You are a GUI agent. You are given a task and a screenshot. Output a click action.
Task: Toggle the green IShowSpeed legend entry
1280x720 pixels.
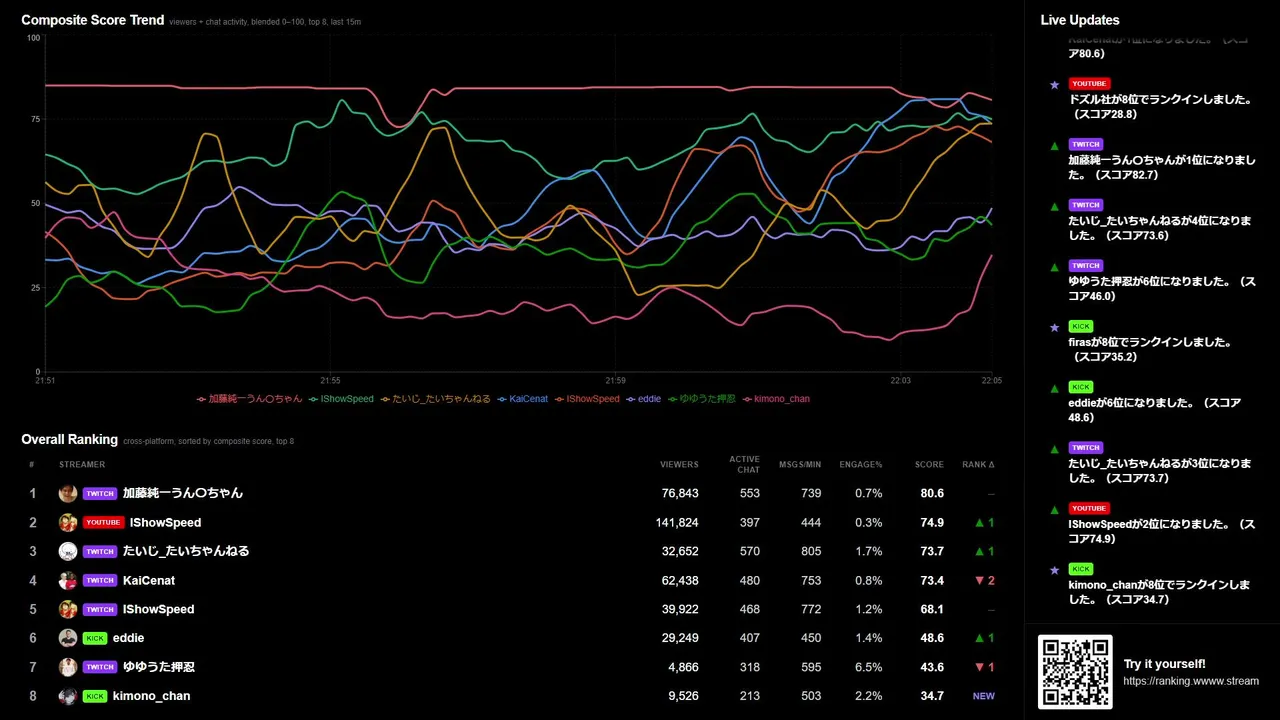[341, 399]
